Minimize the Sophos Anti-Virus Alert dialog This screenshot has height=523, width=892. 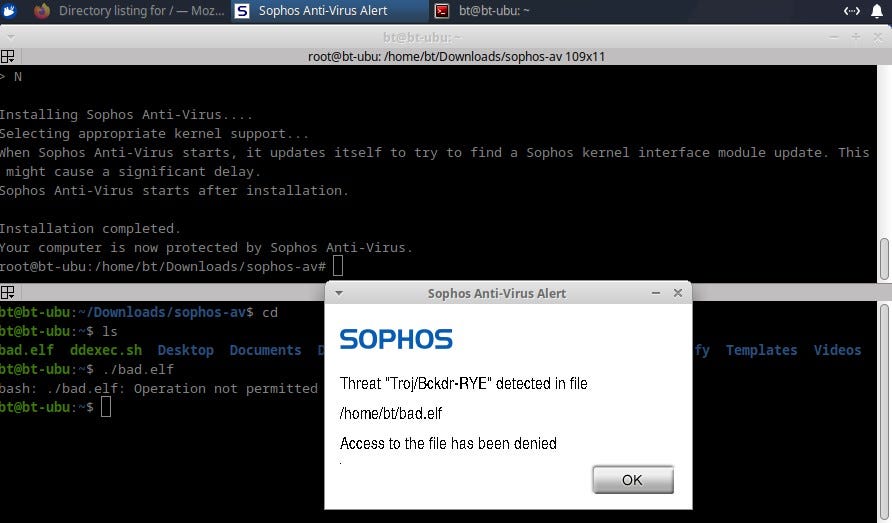[x=656, y=293]
